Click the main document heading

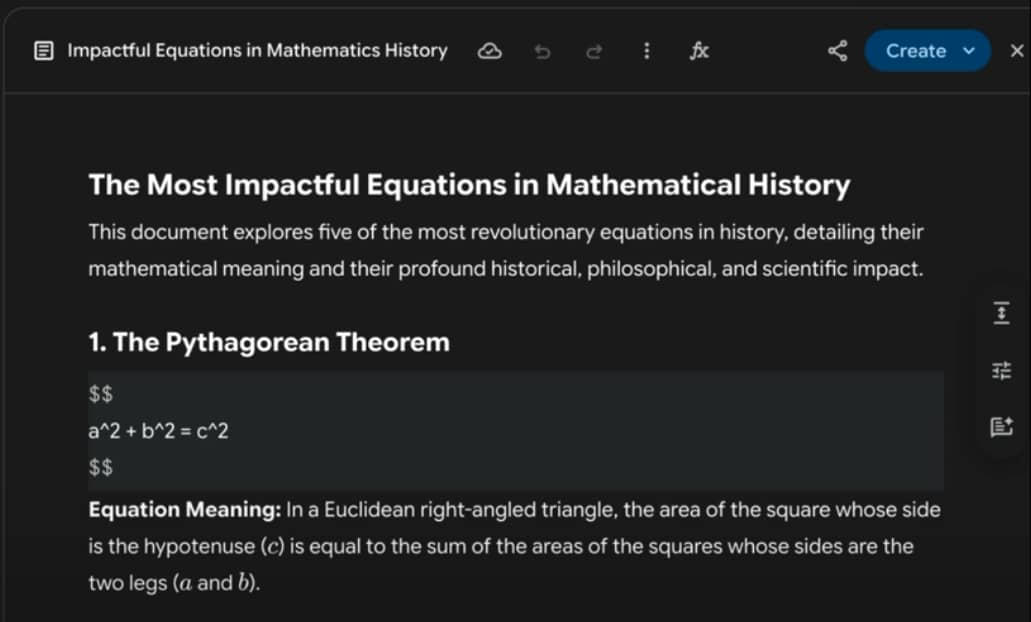click(x=469, y=184)
